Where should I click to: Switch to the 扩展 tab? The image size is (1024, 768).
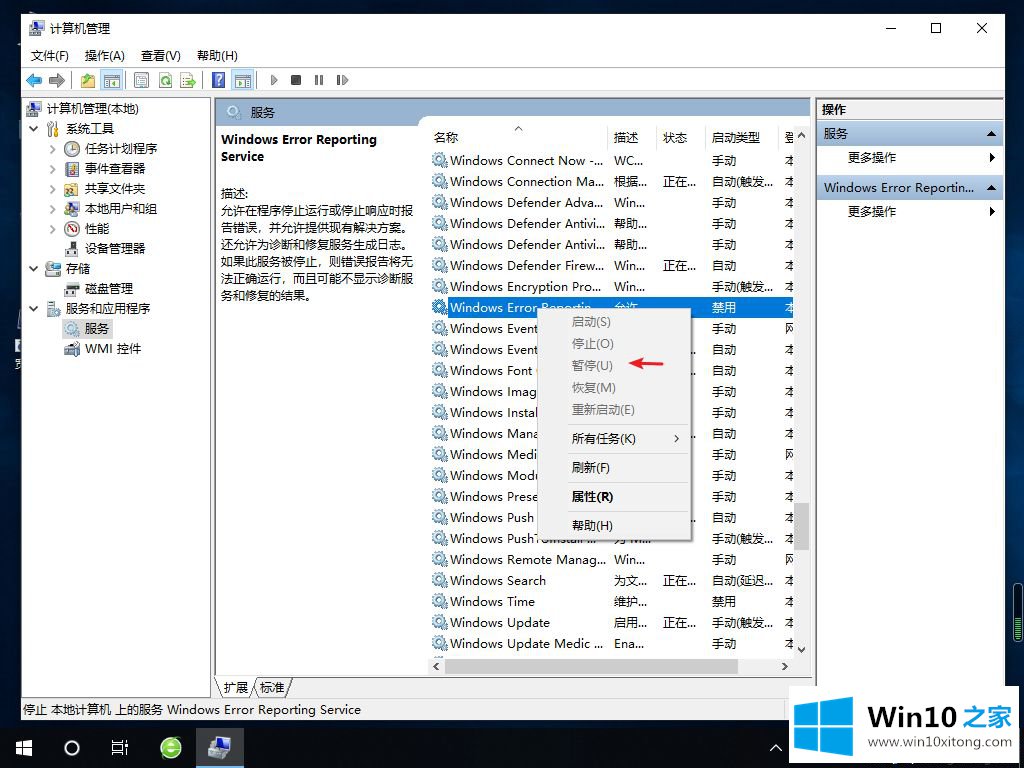pyautogui.click(x=235, y=687)
